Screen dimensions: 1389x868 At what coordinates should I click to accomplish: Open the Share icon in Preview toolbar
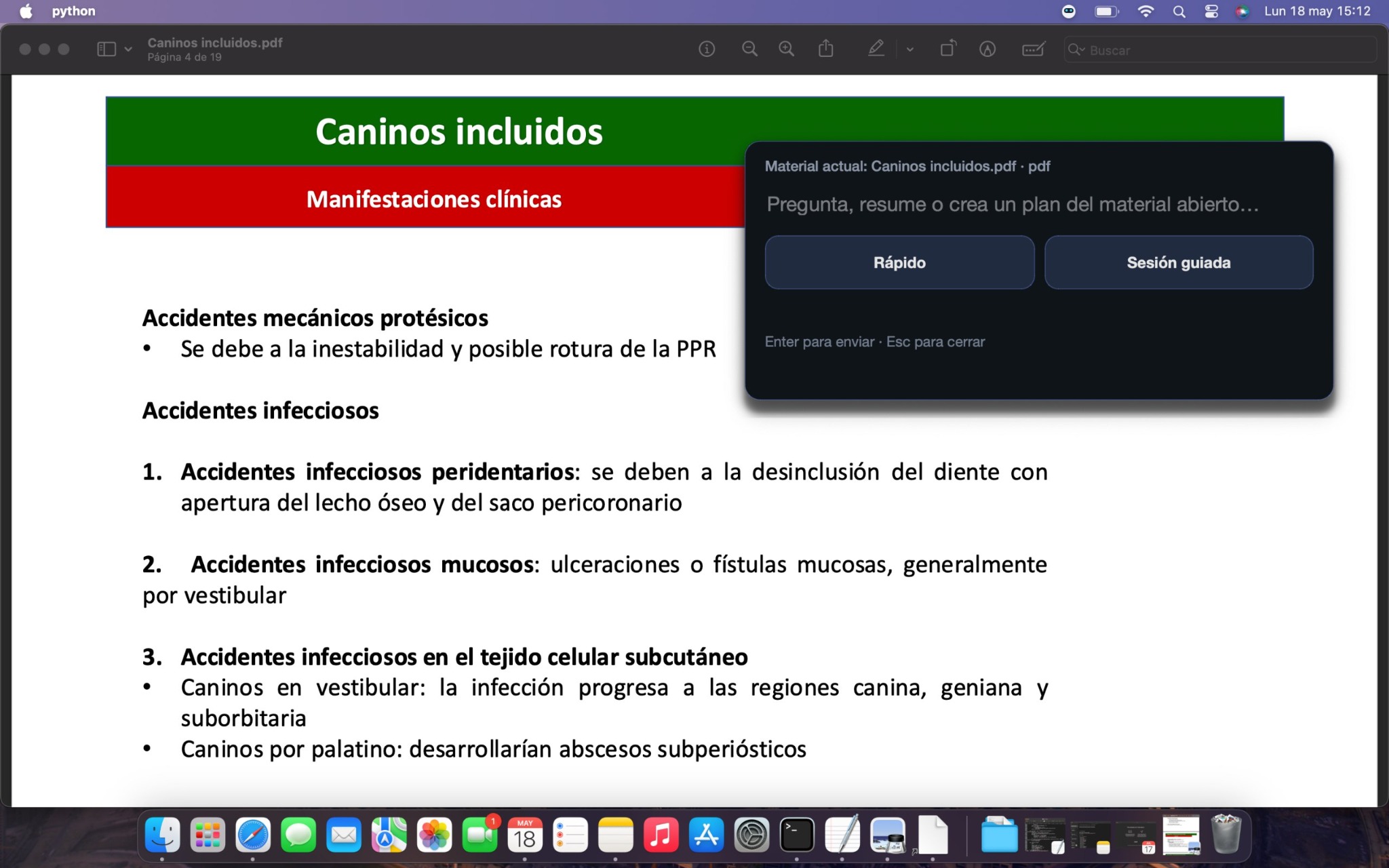(x=826, y=49)
